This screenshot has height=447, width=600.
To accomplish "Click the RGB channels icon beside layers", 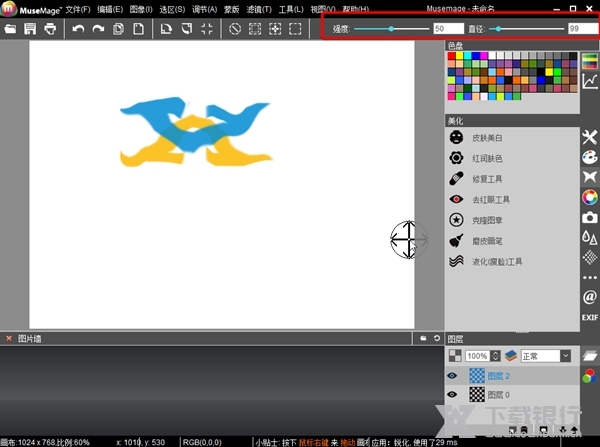I will pos(589,376).
